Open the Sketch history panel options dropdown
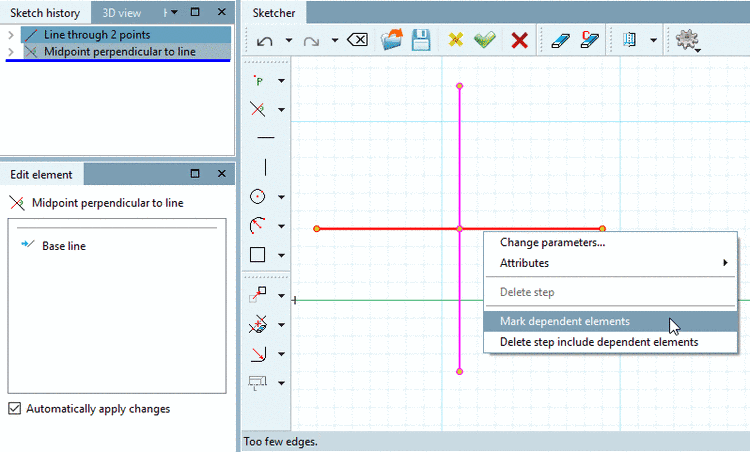Viewport: 750px width, 452px height. [174, 12]
